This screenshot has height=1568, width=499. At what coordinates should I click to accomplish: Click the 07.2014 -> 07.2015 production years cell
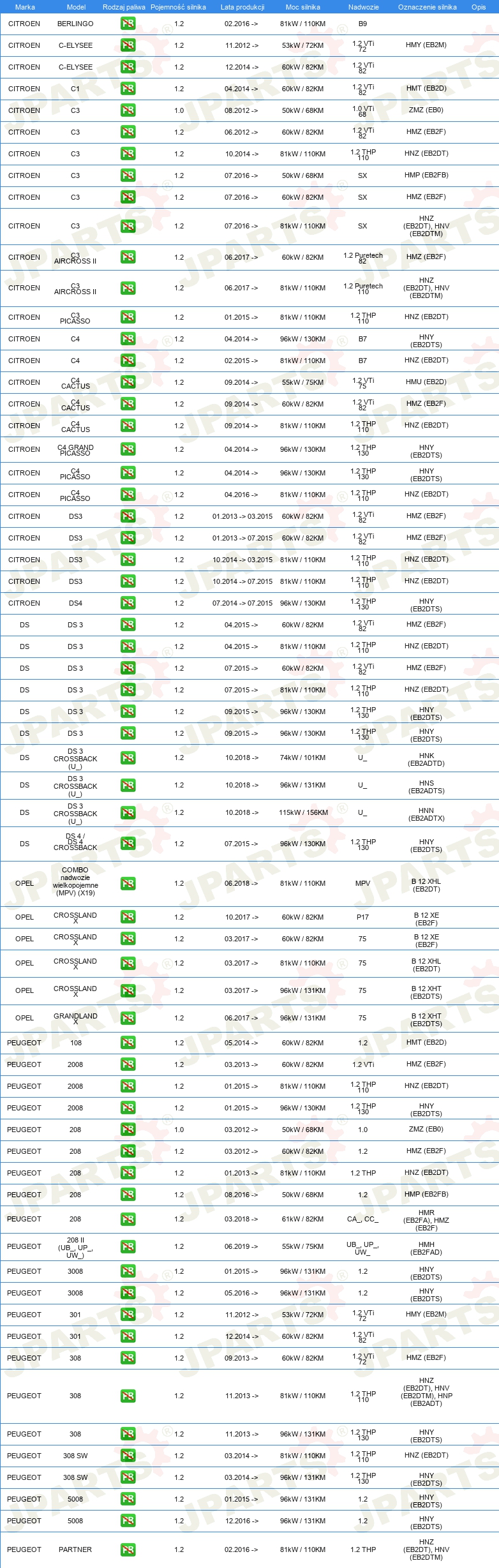tap(242, 603)
